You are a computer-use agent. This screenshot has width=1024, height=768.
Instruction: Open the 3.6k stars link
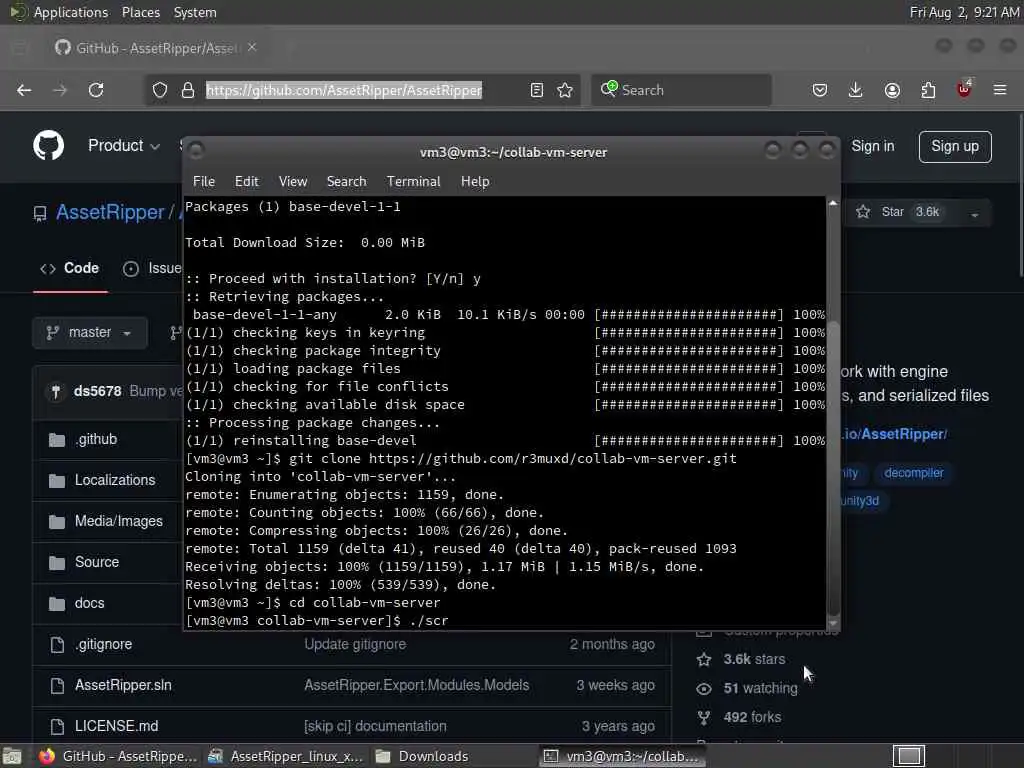pyautogui.click(x=754, y=660)
